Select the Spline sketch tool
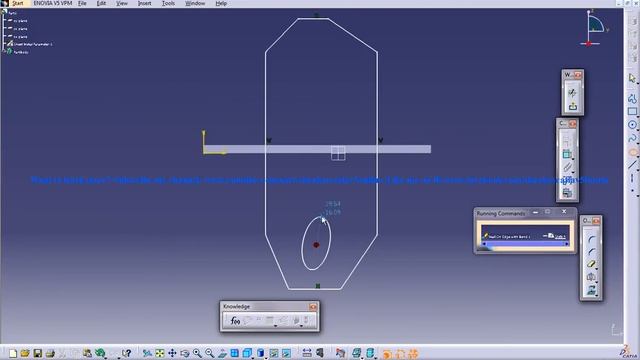The width and height of the screenshot is (640, 360). coord(632,138)
